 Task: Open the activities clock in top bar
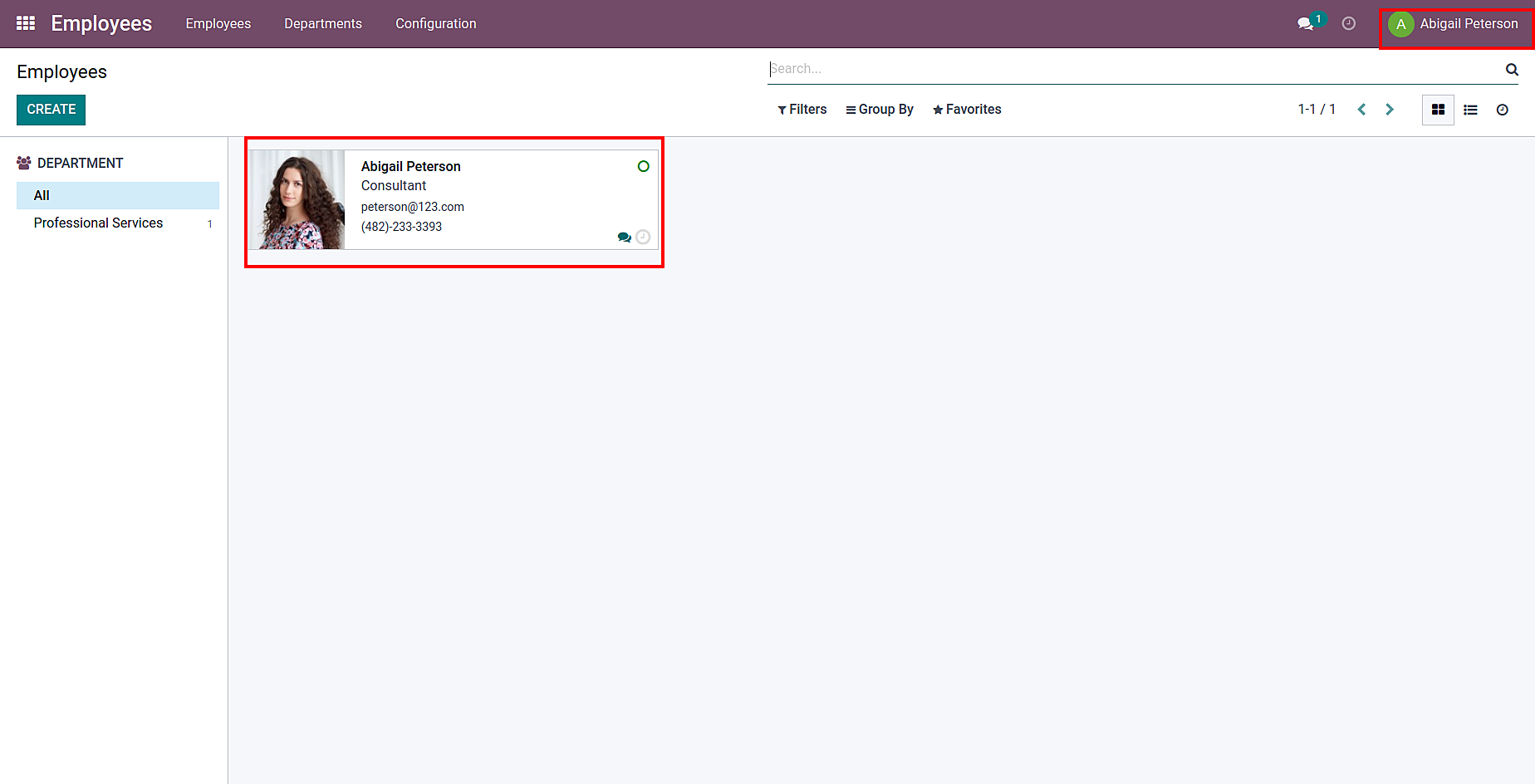[1349, 23]
